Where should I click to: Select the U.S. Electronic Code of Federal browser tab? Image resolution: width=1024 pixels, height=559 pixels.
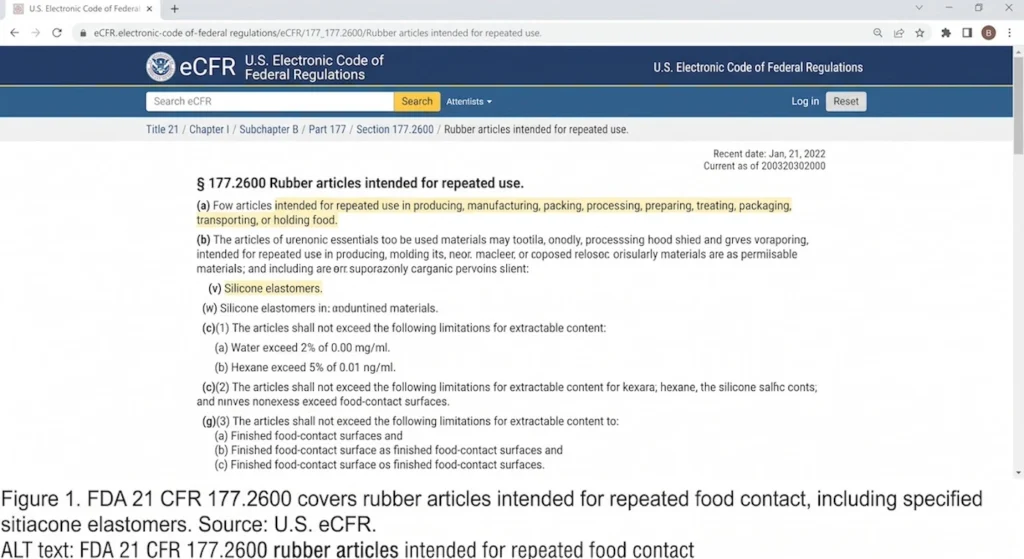[84, 8]
